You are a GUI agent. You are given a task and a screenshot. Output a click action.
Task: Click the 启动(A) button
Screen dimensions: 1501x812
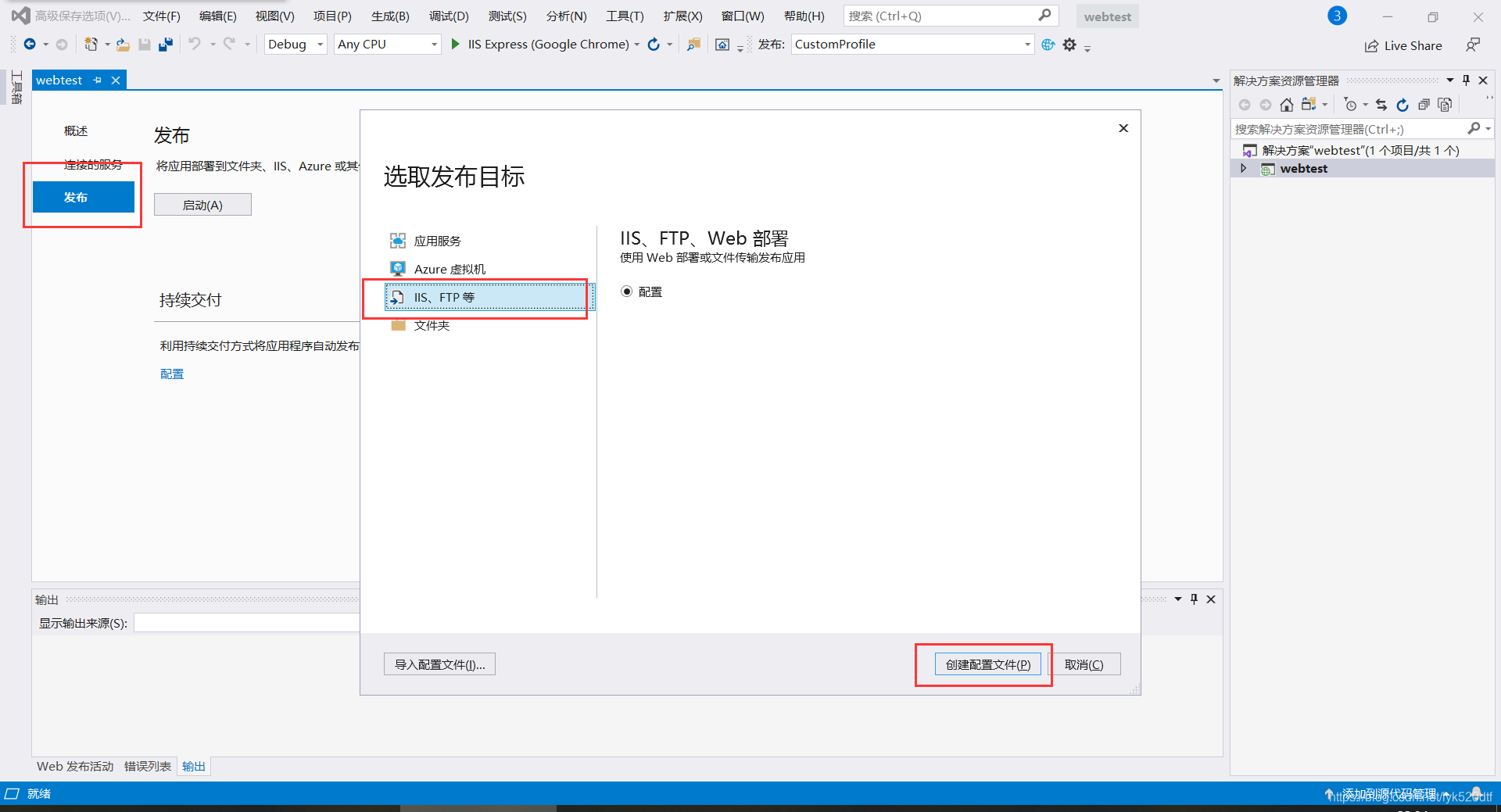[202, 205]
